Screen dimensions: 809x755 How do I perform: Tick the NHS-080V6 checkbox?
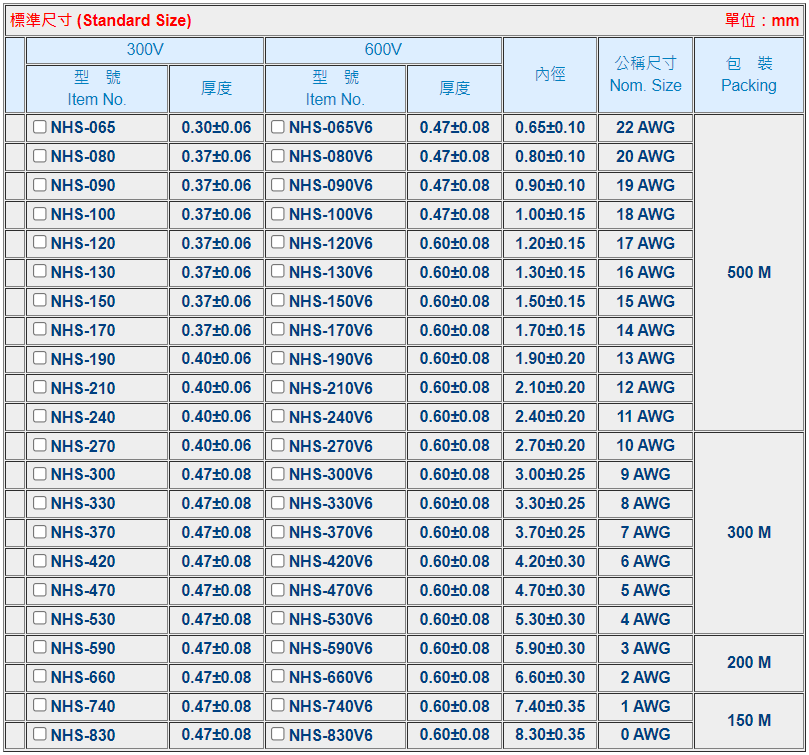(278, 156)
